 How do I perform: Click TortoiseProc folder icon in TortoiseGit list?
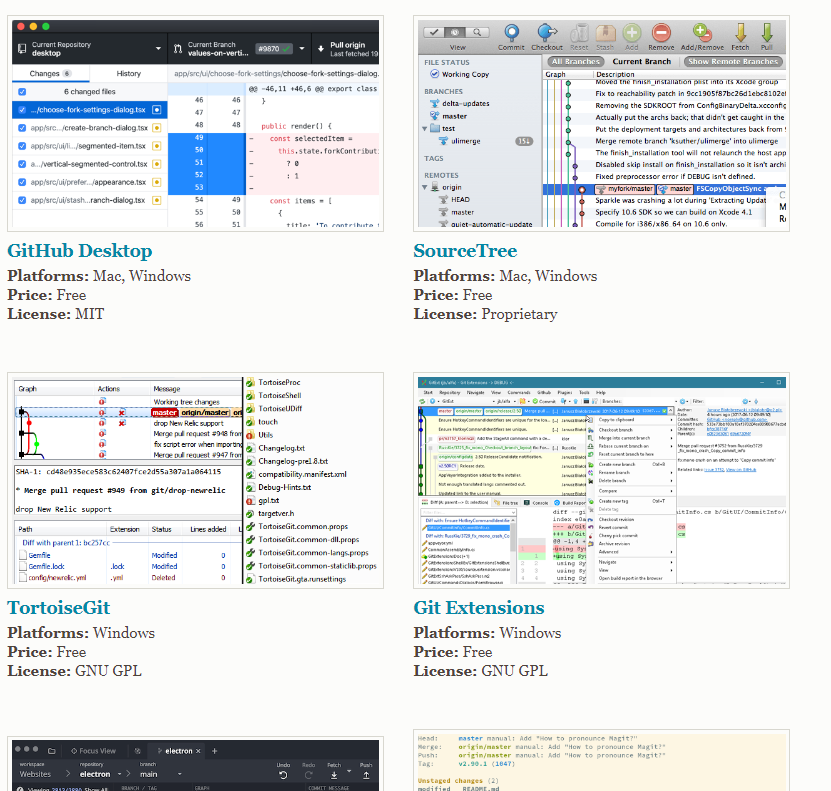click(250, 382)
